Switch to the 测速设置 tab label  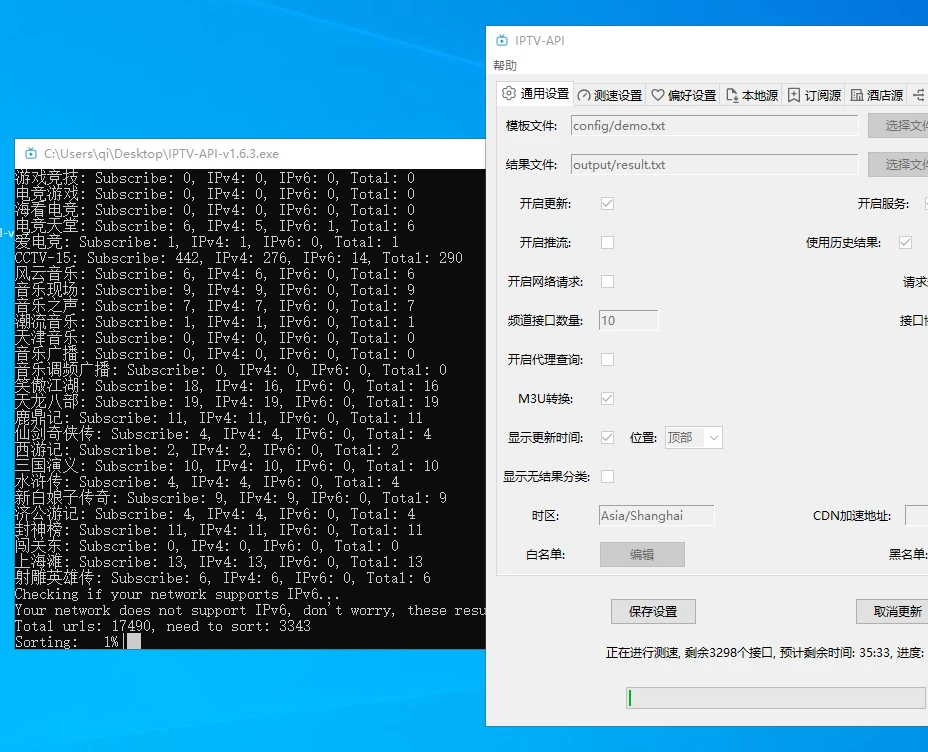617,95
